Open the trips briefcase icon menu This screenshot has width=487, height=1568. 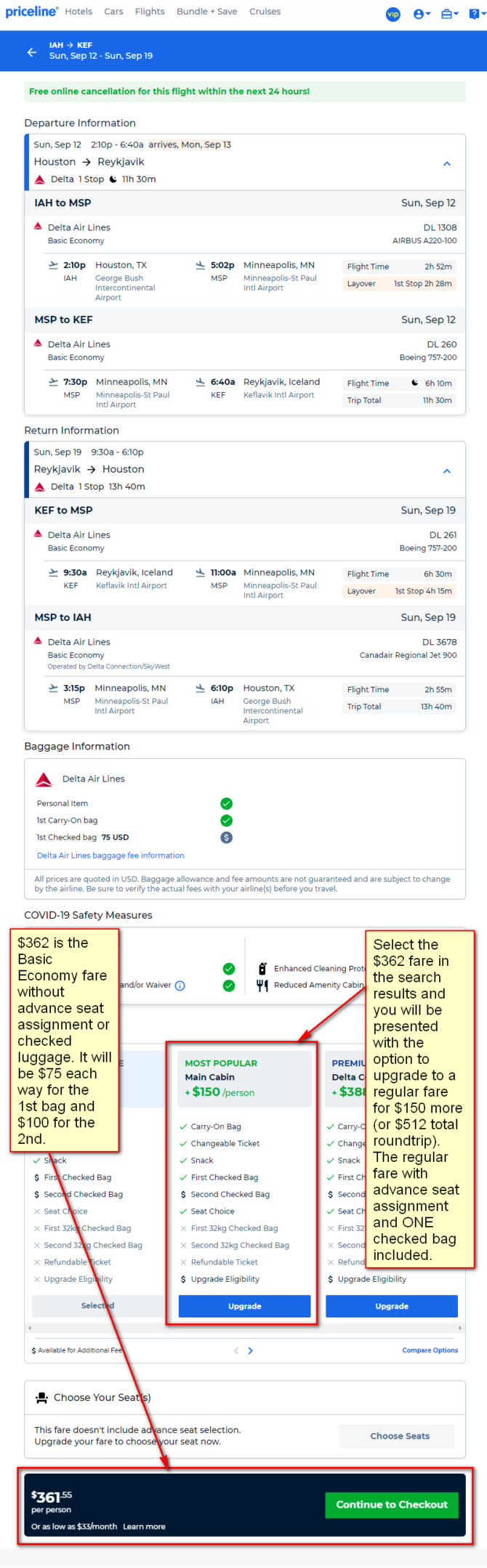[450, 14]
